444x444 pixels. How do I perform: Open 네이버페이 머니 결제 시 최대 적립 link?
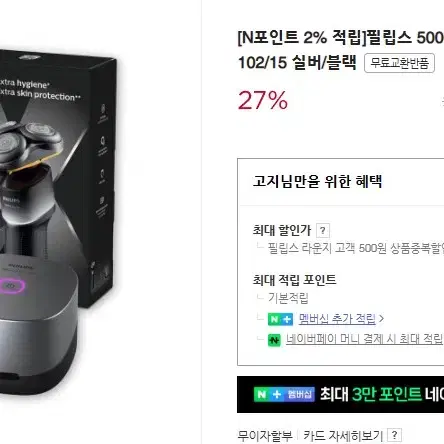365,339
